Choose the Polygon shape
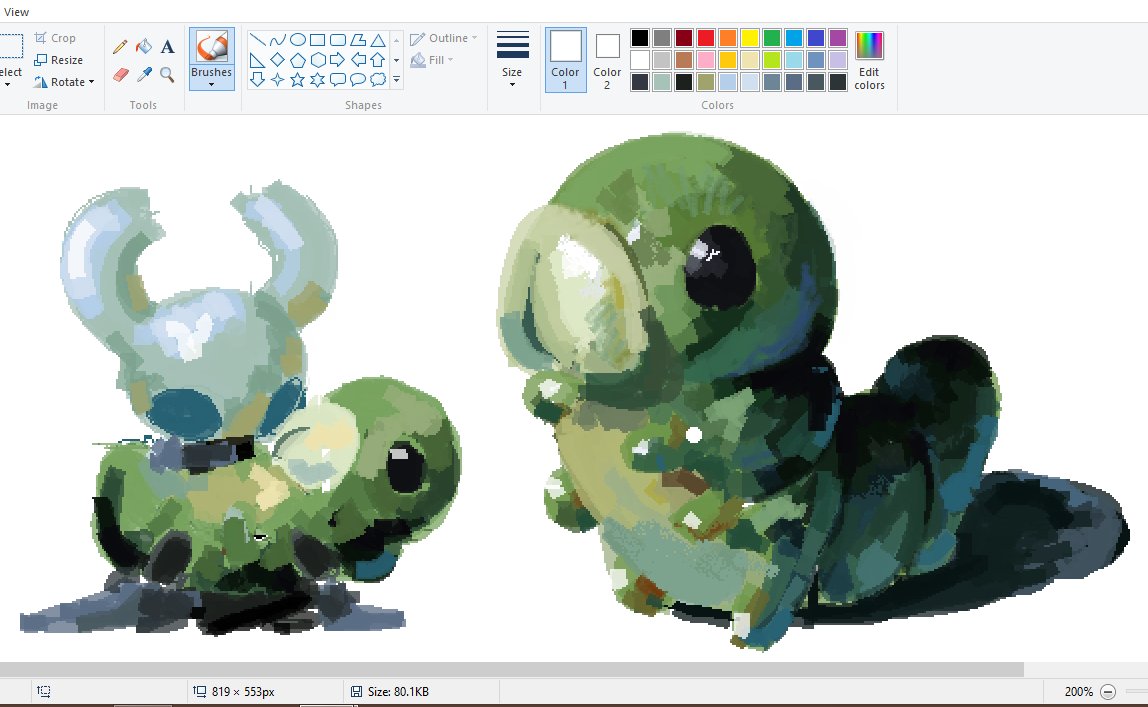This screenshot has height=707, width=1148. (x=357, y=40)
